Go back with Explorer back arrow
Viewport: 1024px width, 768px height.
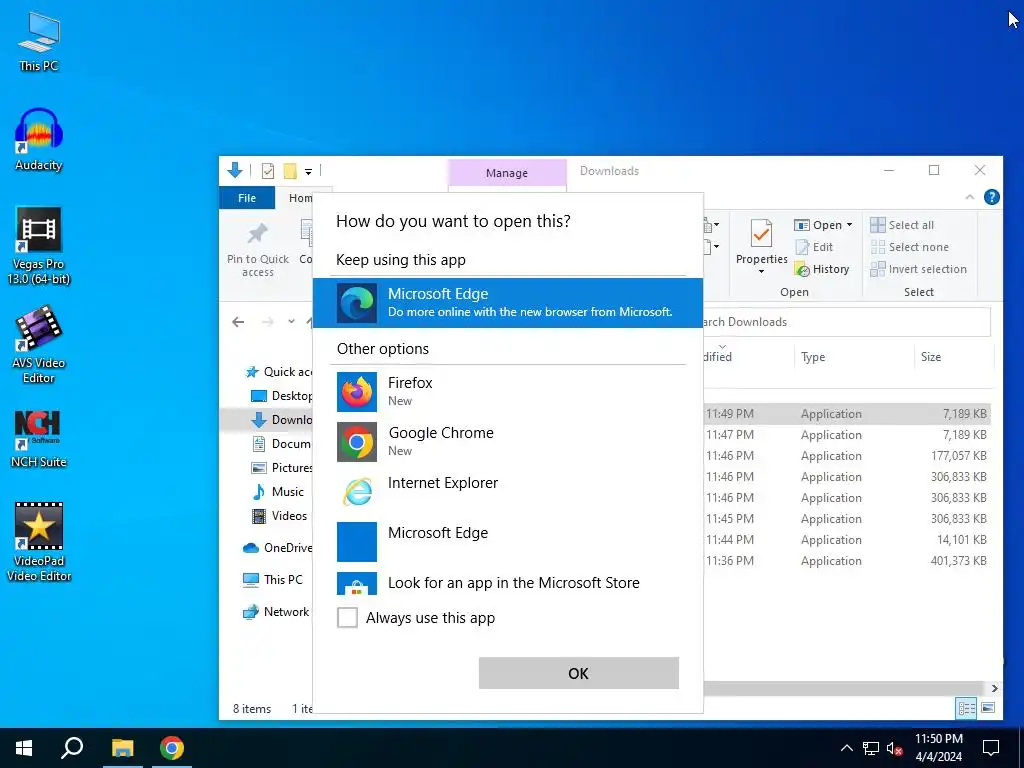tap(238, 321)
